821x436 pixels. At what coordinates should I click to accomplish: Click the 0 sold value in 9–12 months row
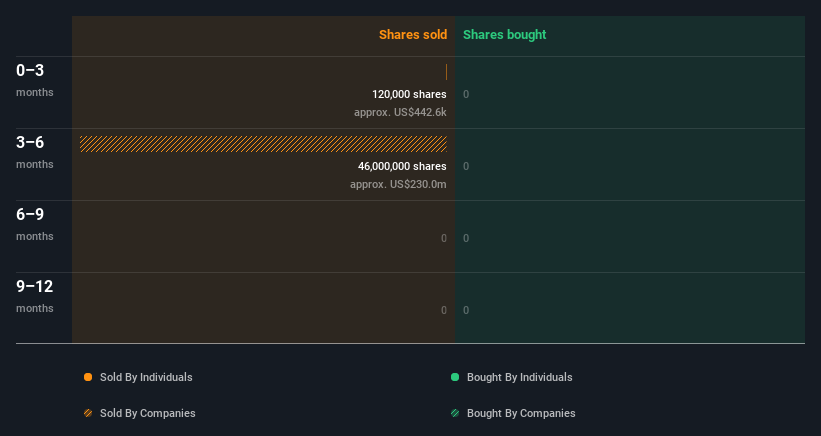444,310
